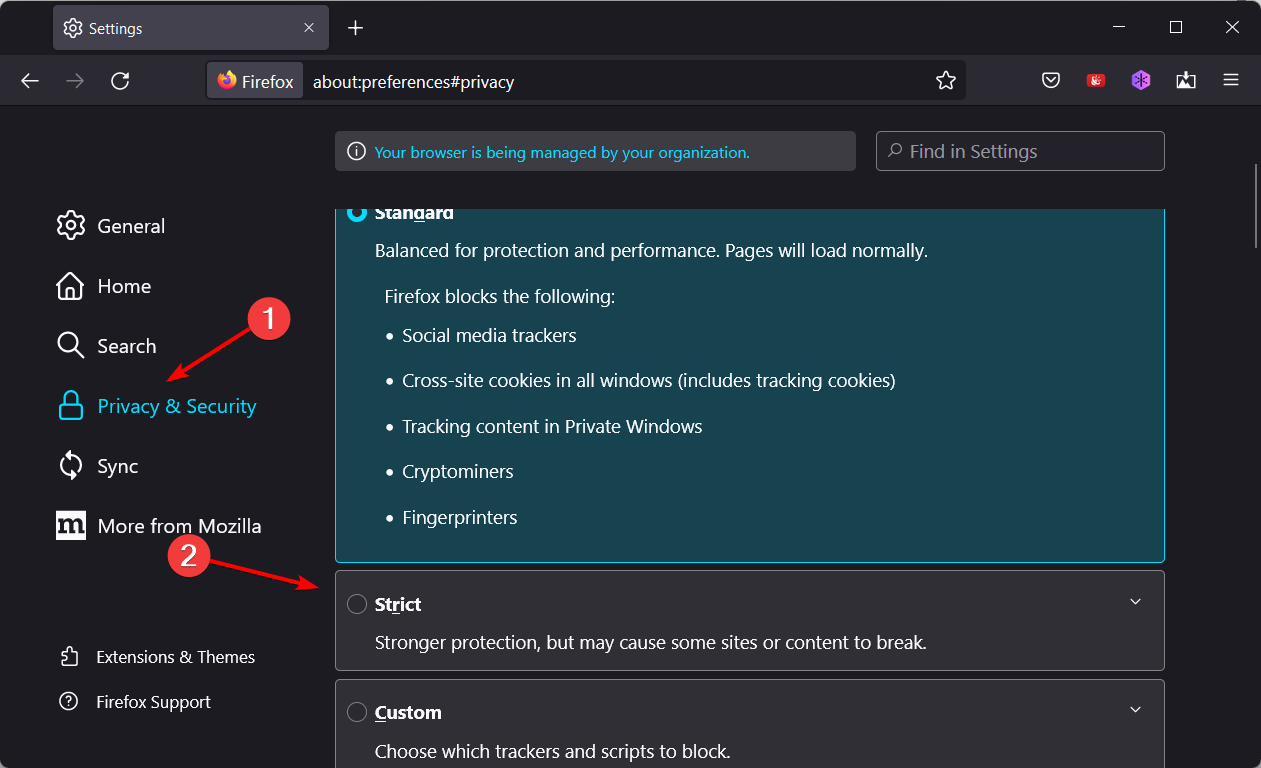
Task: Reload the current page
Action: [x=120, y=81]
